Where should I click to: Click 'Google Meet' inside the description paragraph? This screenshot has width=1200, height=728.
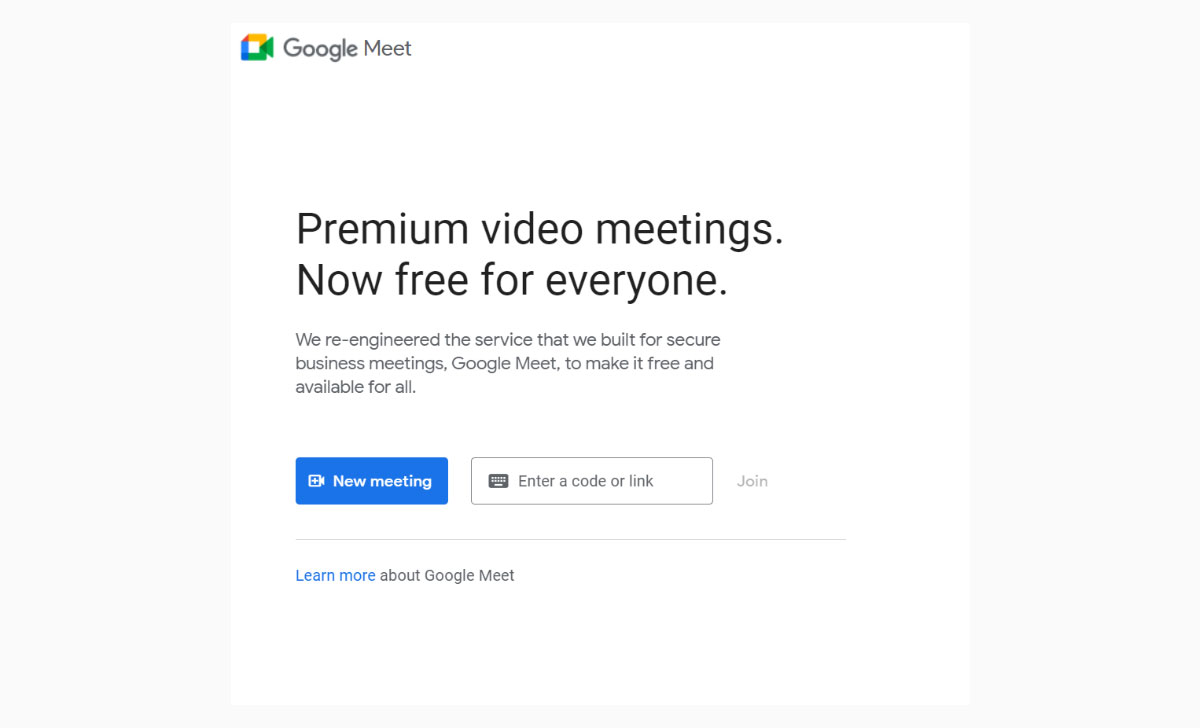click(503, 364)
